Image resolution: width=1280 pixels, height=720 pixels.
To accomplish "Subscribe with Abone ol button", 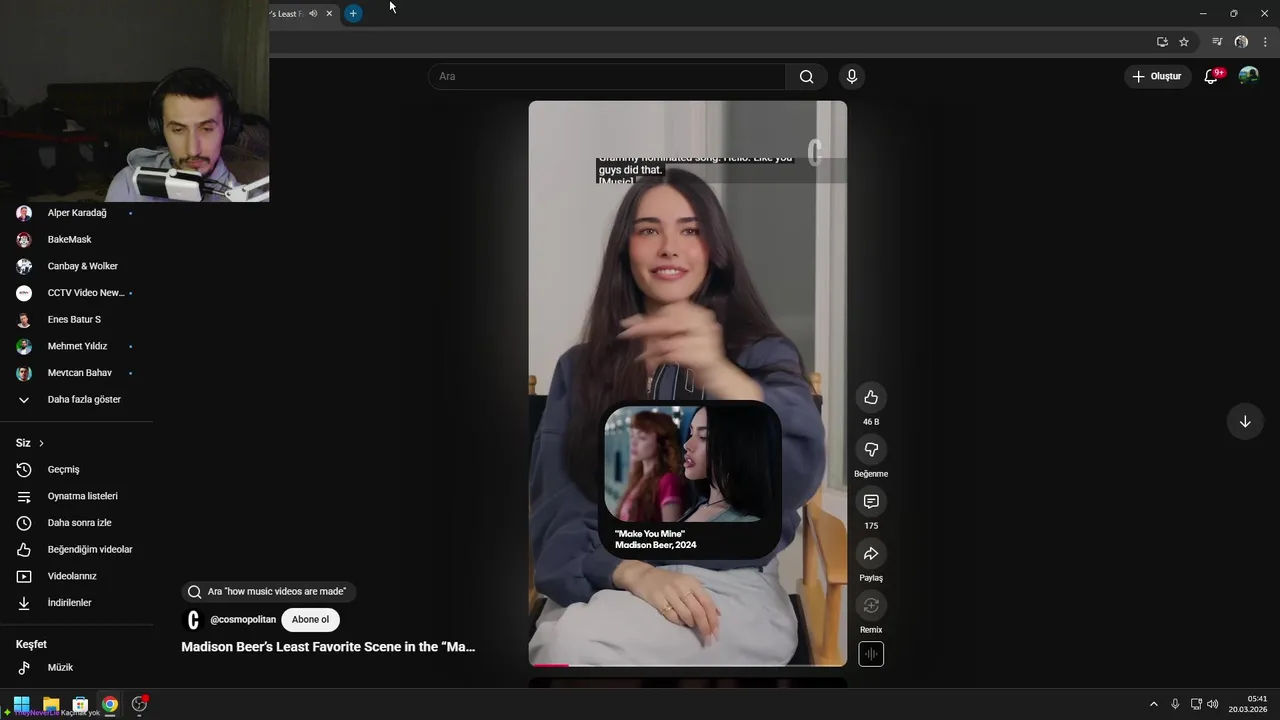I will 310,620.
